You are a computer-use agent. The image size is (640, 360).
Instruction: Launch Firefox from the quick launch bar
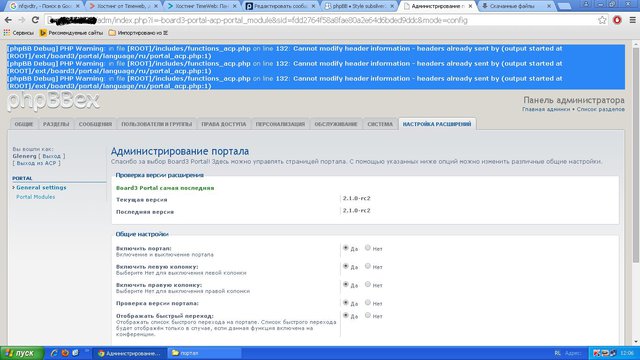click(x=65, y=353)
